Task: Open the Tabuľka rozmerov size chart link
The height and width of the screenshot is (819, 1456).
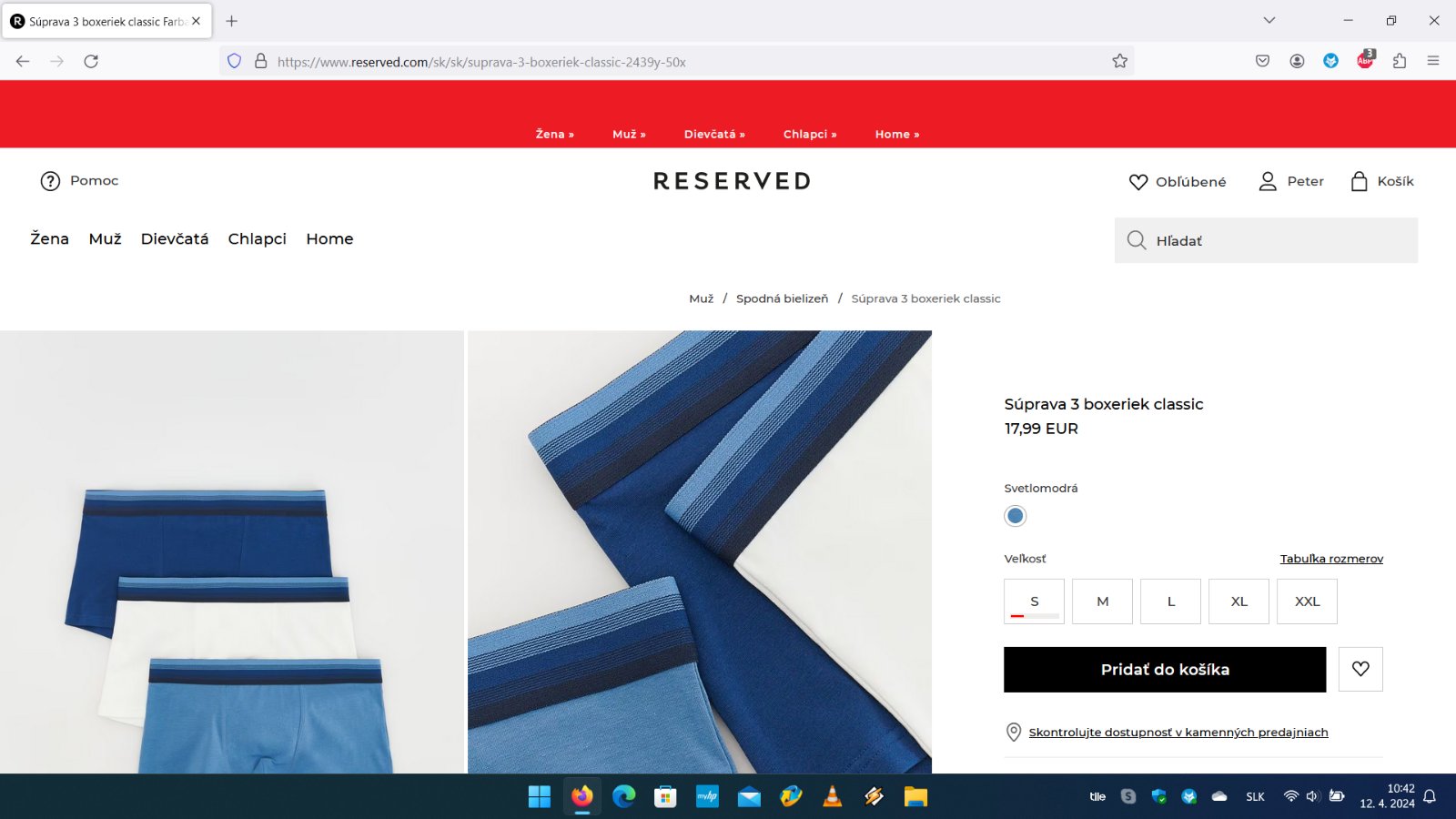Action: pyautogui.click(x=1330, y=559)
